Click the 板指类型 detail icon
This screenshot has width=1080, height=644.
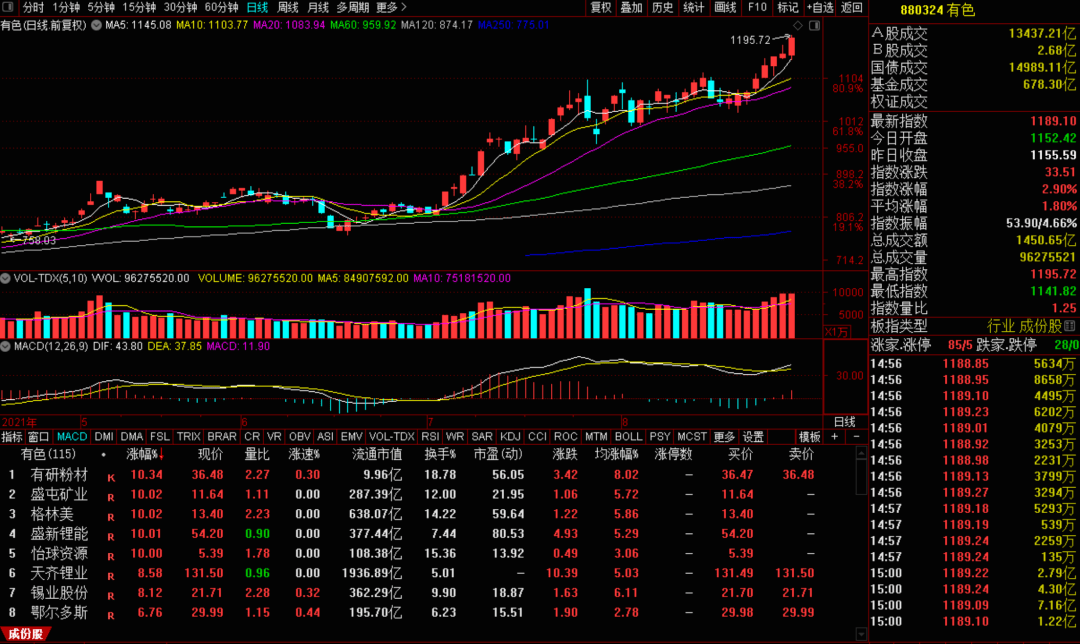(1070, 326)
